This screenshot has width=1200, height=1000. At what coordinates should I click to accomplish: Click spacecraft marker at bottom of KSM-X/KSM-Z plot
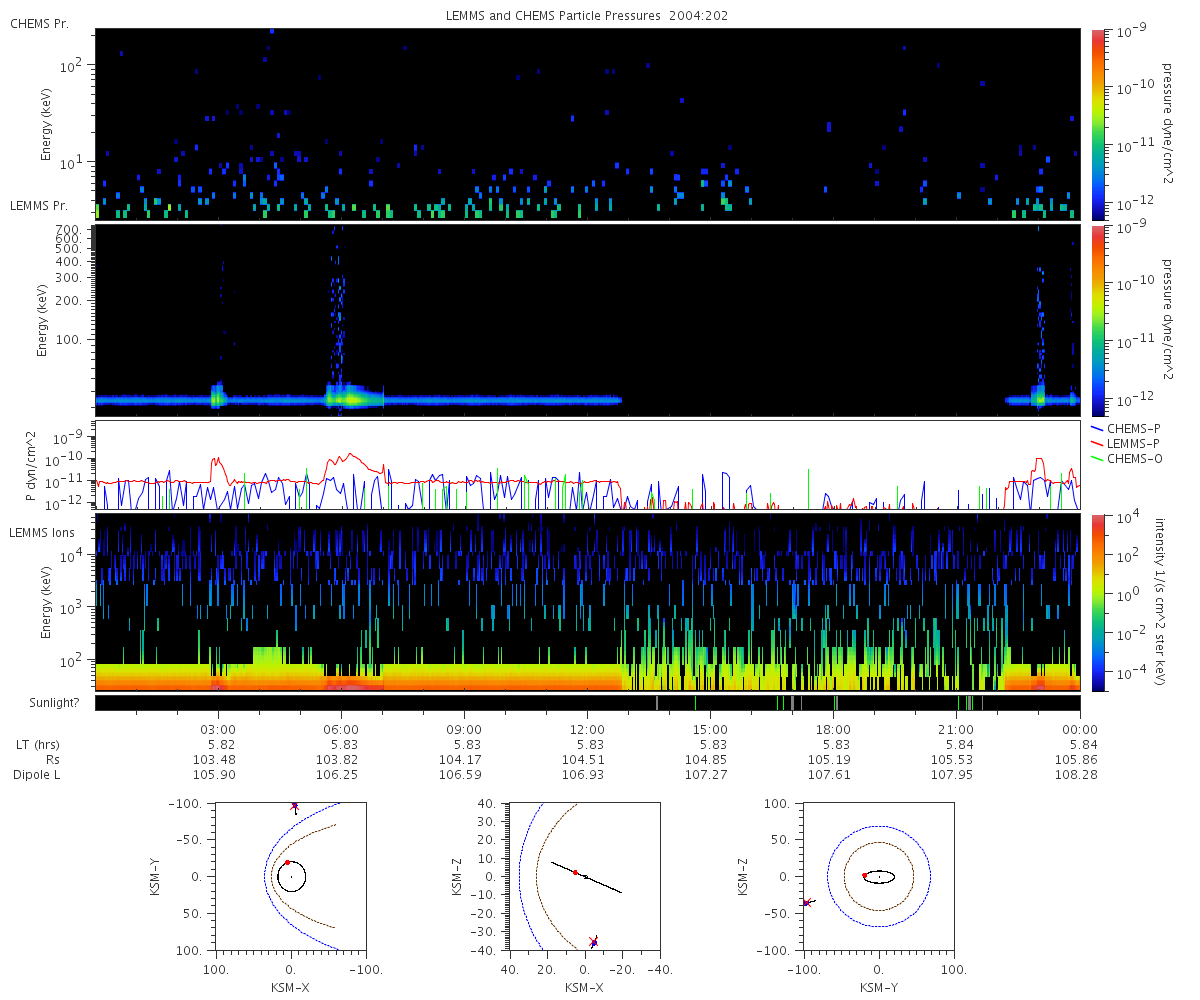pyautogui.click(x=594, y=941)
